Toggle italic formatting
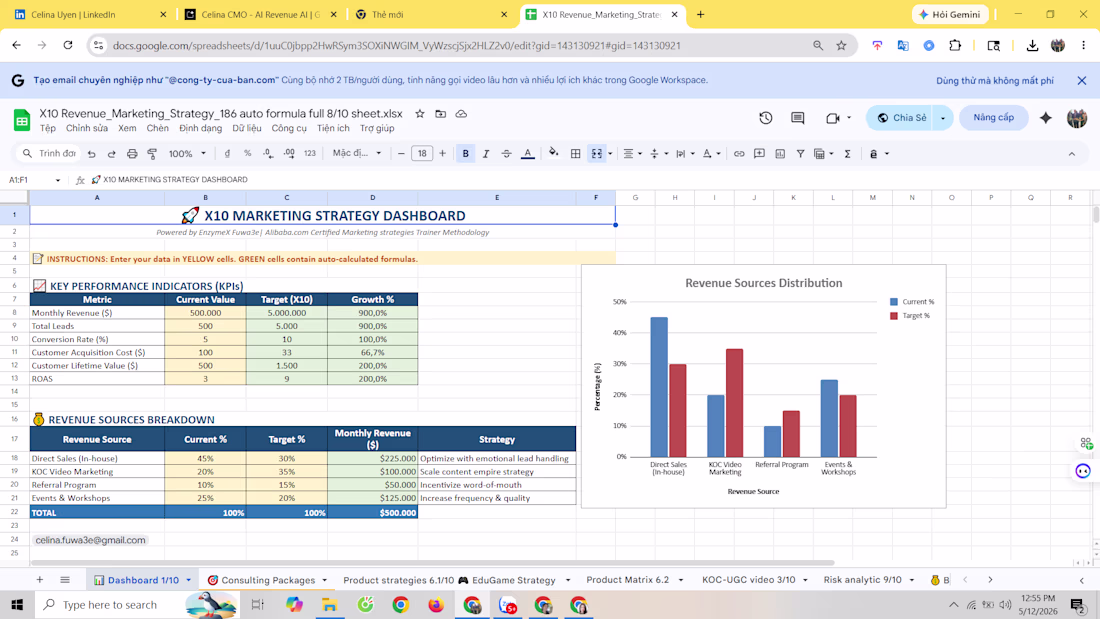1100x619 pixels. 485,154
